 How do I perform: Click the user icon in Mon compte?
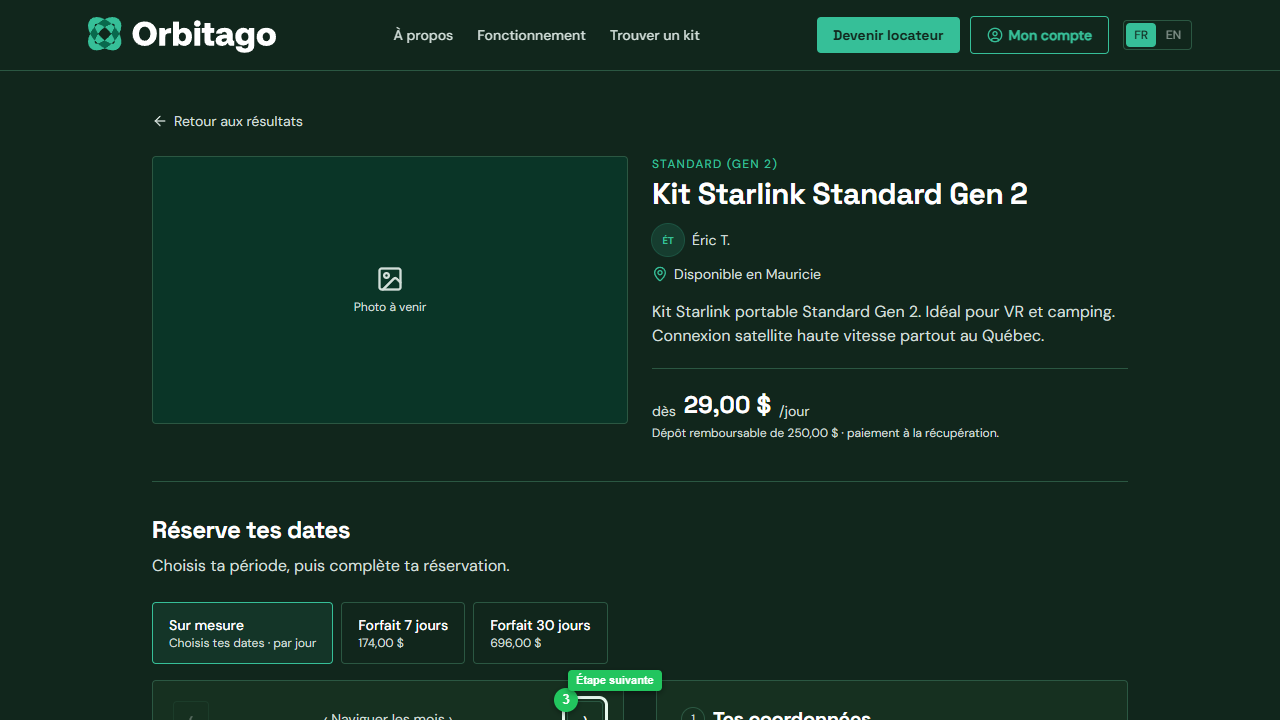click(994, 35)
